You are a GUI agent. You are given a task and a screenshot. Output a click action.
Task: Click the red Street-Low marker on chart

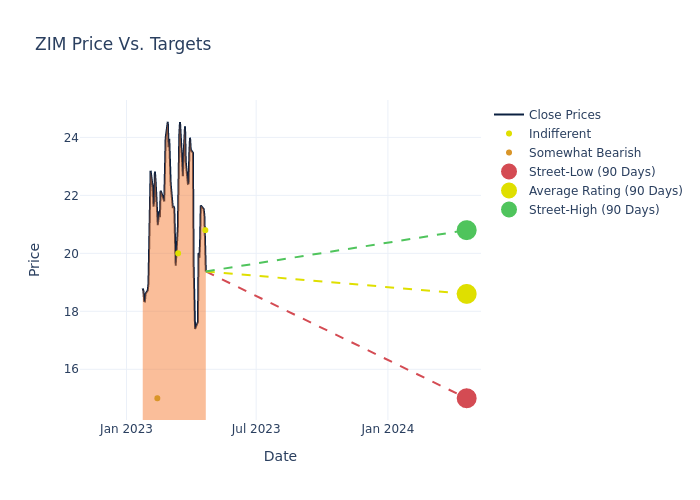[466, 398]
